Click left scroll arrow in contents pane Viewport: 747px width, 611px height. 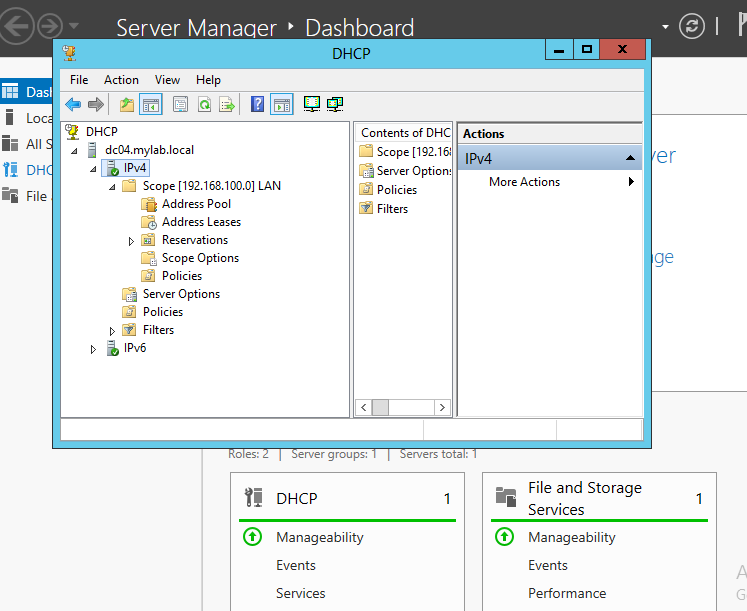[x=364, y=407]
